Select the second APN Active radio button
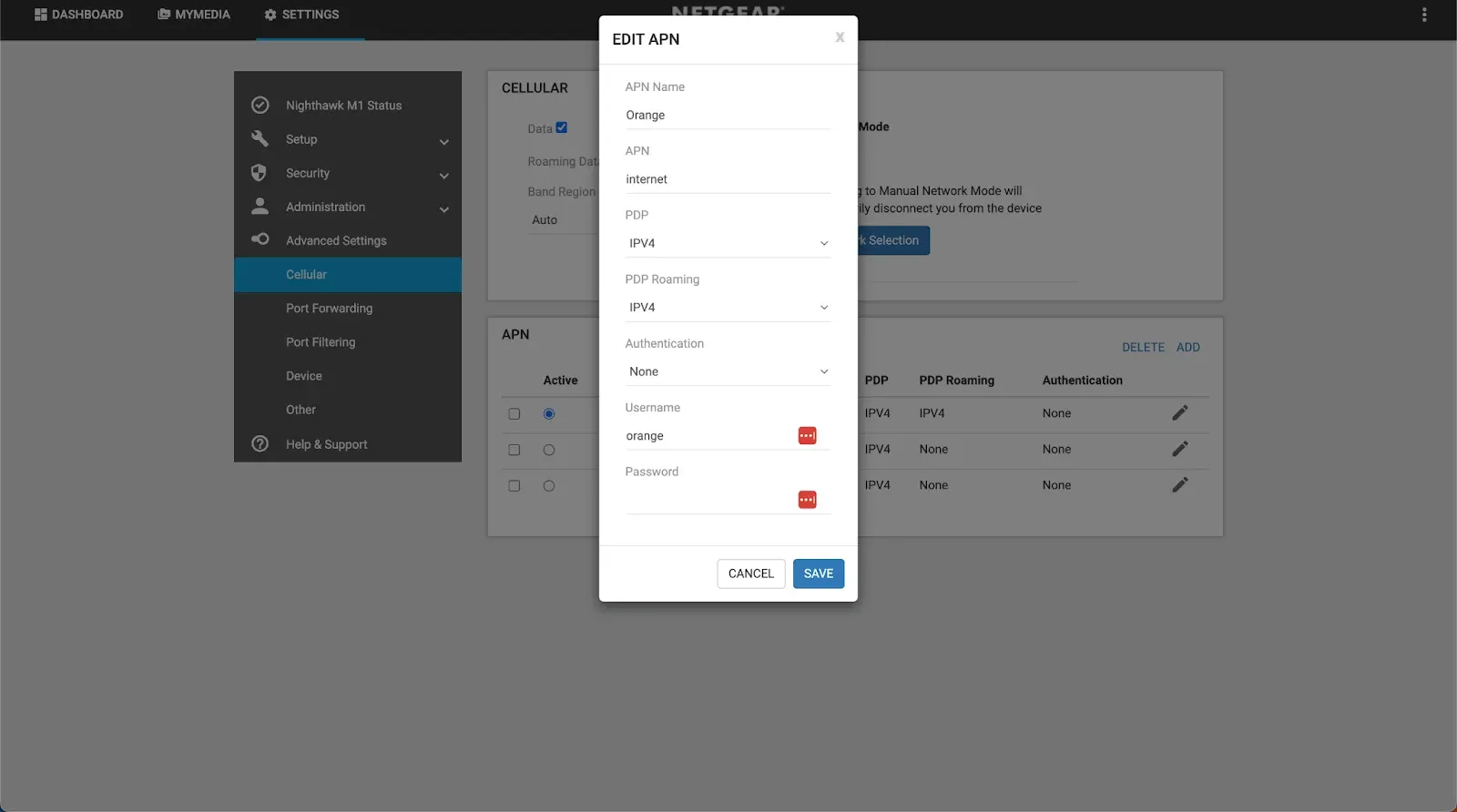Viewport: 1457px width, 812px height. (x=549, y=450)
